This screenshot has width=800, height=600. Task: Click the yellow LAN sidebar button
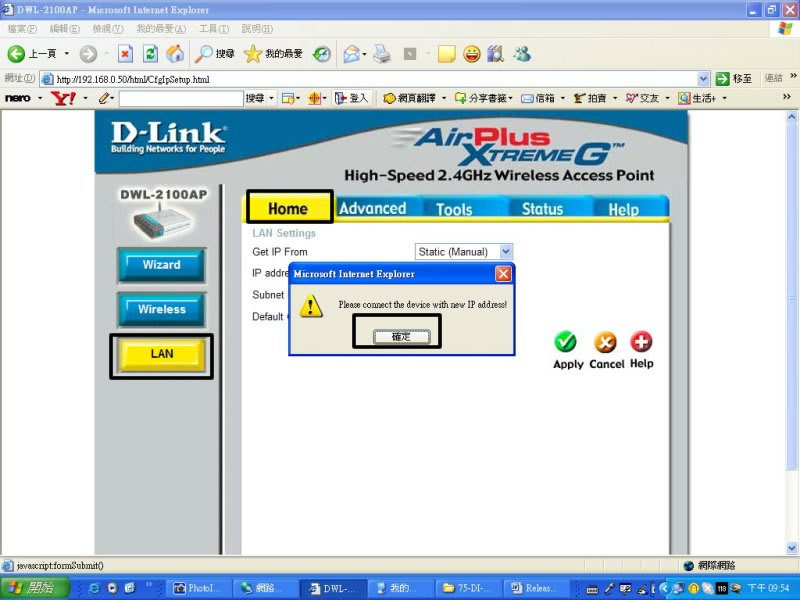pyautogui.click(x=161, y=354)
